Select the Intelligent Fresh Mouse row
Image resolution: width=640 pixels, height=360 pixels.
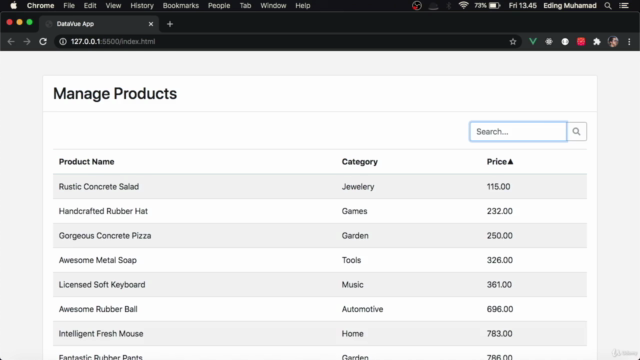(320, 333)
